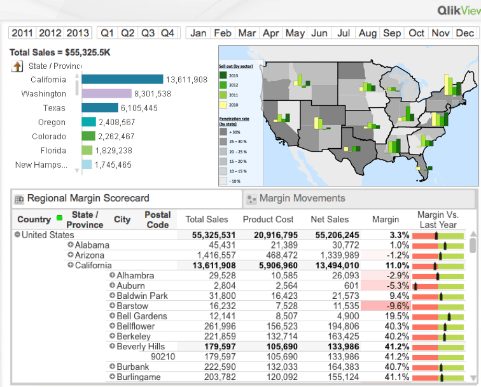Select postal code 90210 row

163,356
